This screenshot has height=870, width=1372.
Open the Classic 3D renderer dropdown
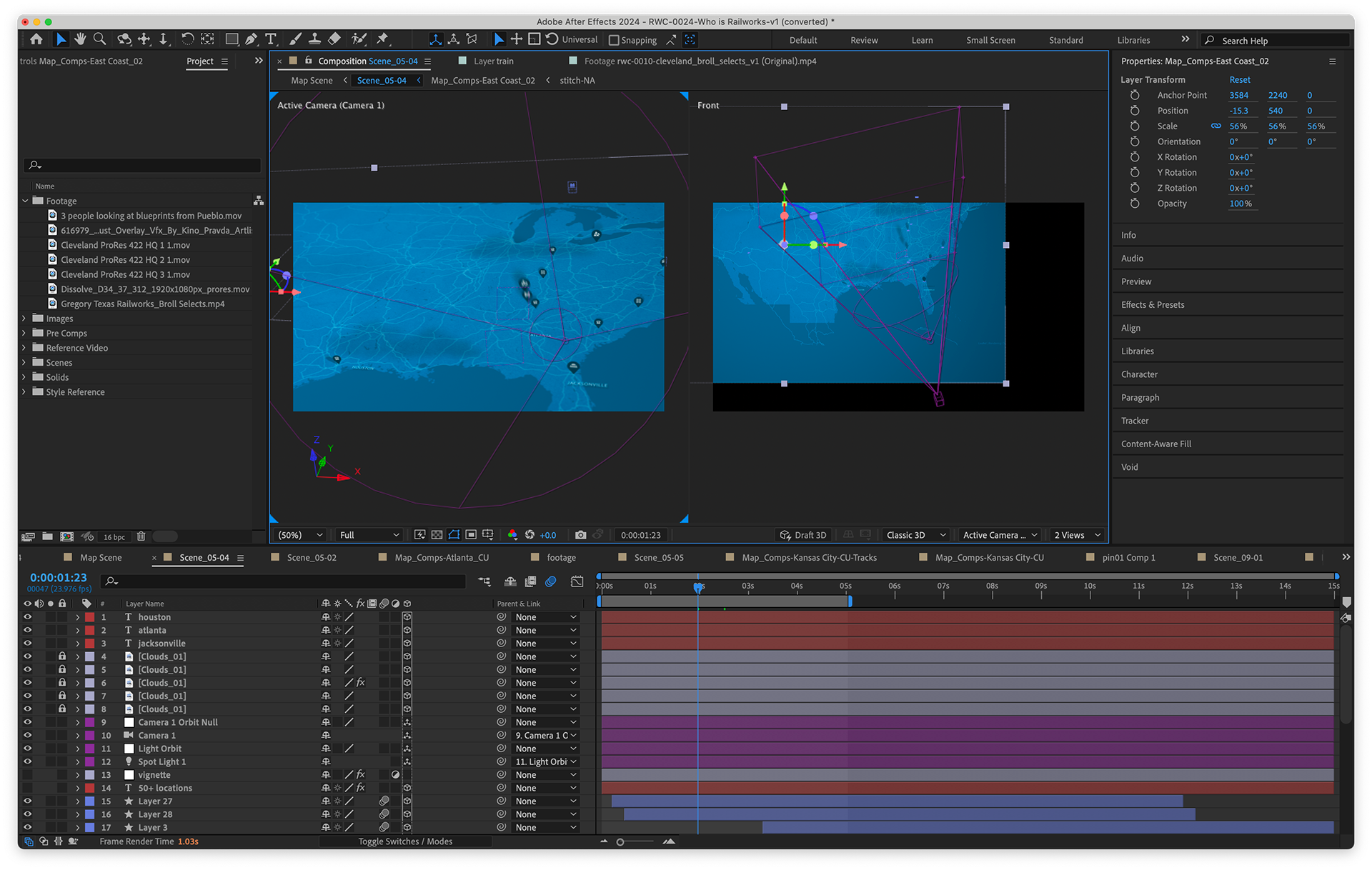[x=916, y=535]
